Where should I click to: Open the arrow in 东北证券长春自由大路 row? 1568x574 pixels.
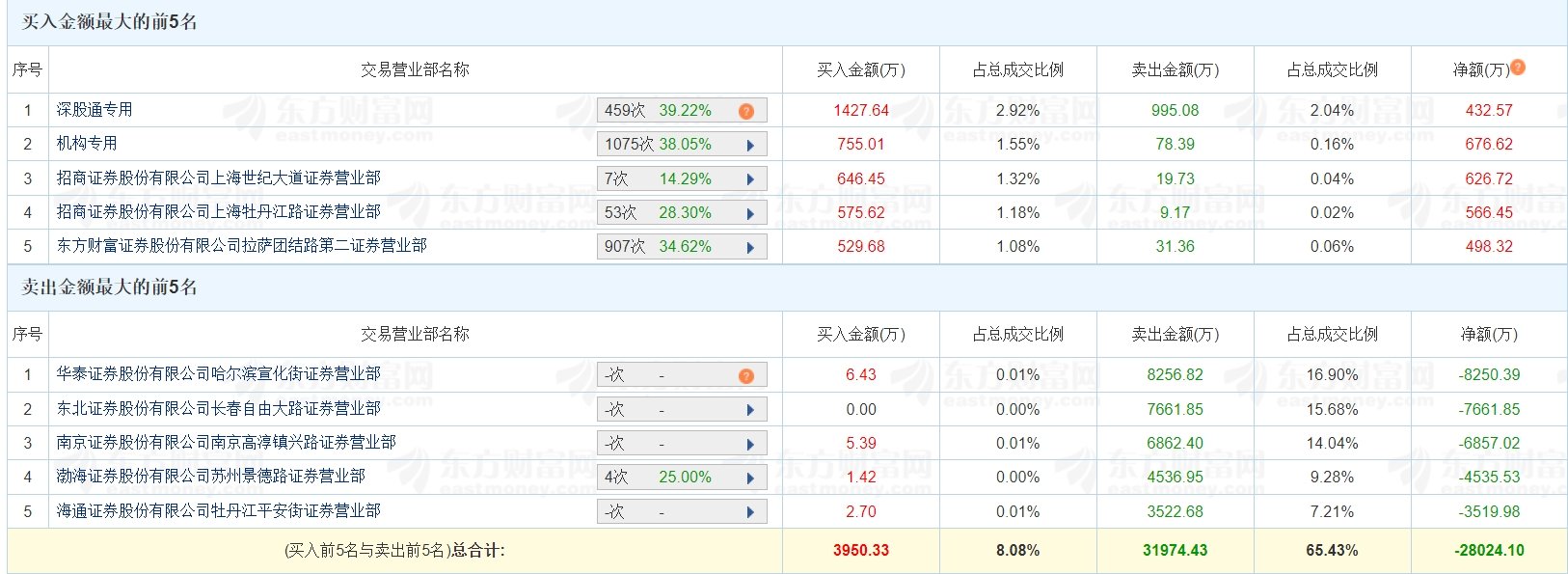750,410
